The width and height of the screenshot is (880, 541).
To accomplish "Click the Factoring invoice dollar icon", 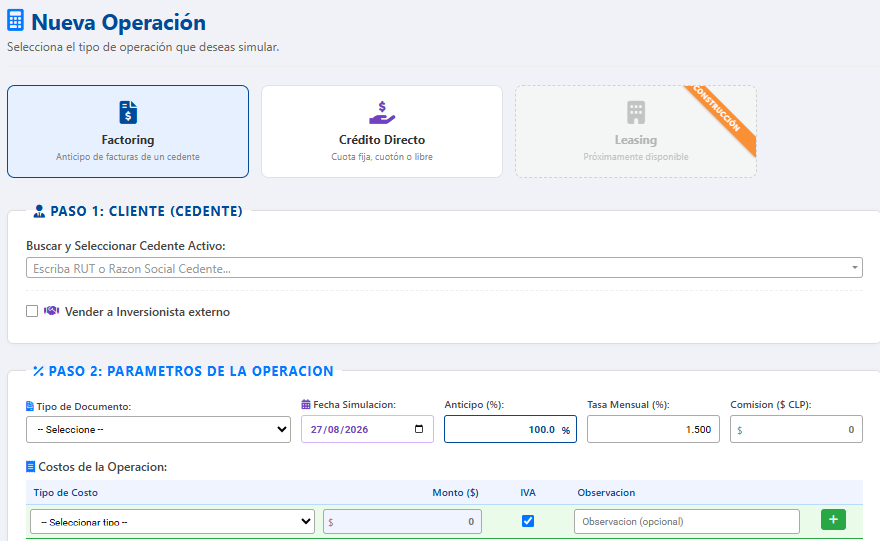I will [128, 112].
